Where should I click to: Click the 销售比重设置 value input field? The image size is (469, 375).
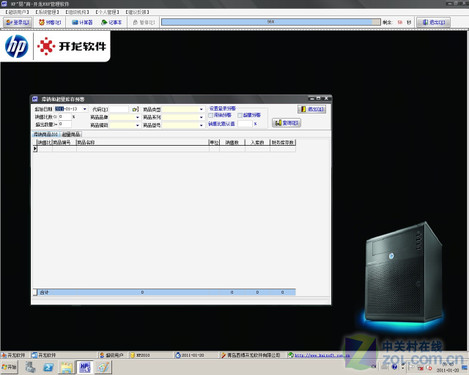click(245, 124)
